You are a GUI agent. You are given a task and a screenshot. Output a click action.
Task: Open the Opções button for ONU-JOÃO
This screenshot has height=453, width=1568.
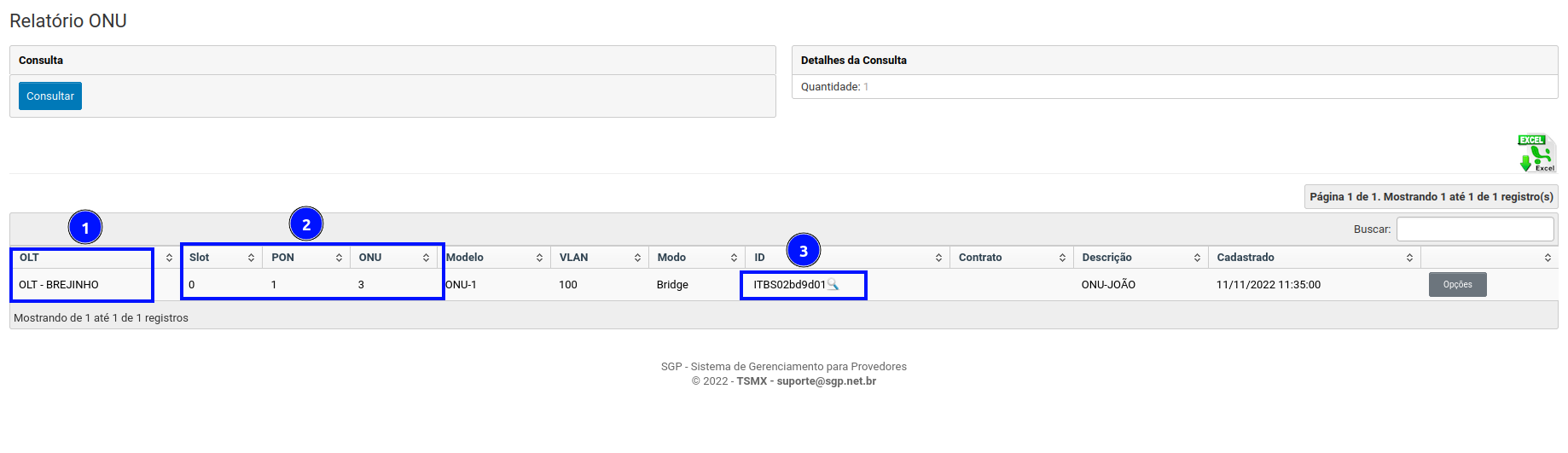click(x=1457, y=285)
